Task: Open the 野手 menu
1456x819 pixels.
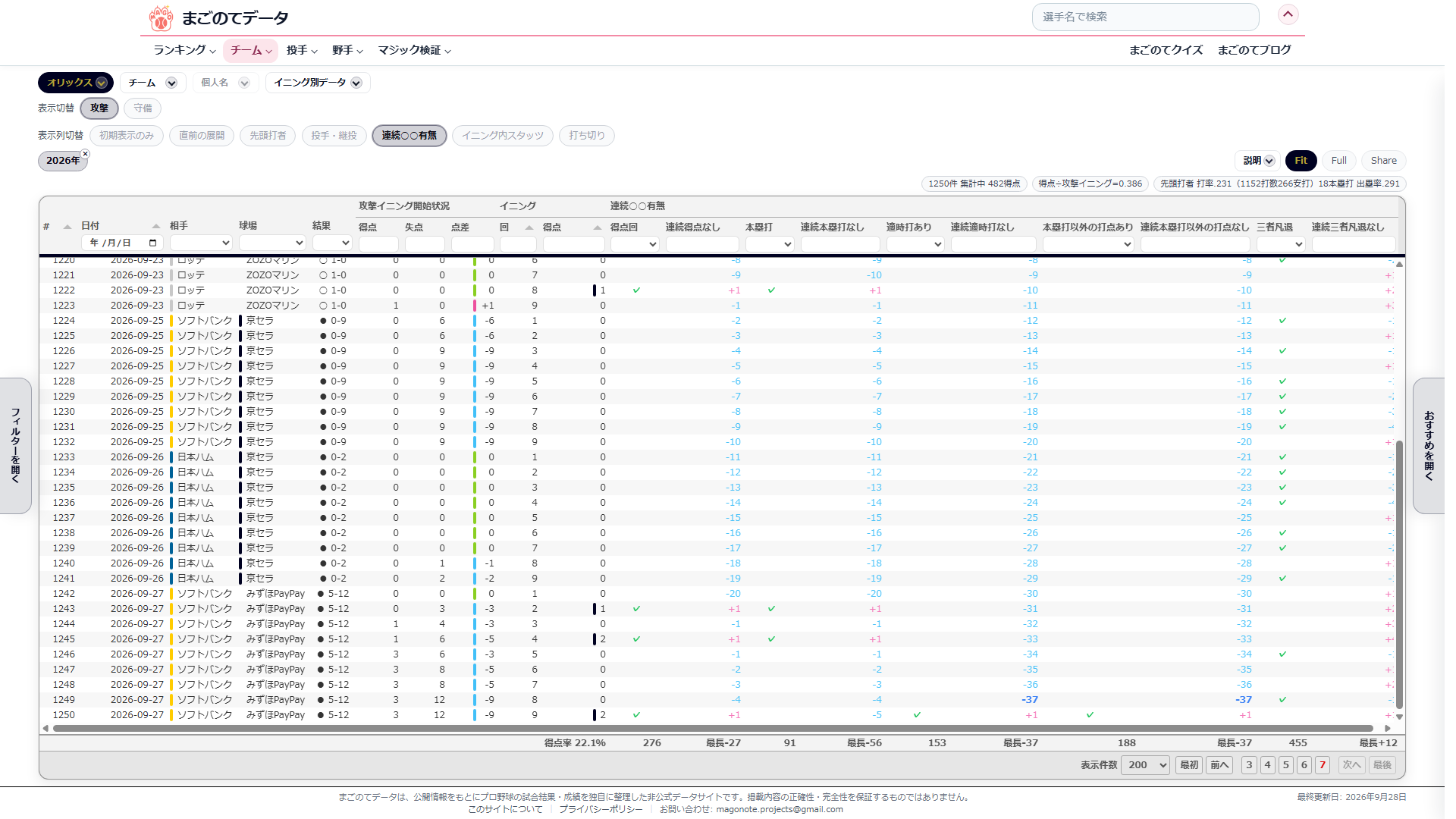Action: pyautogui.click(x=347, y=50)
